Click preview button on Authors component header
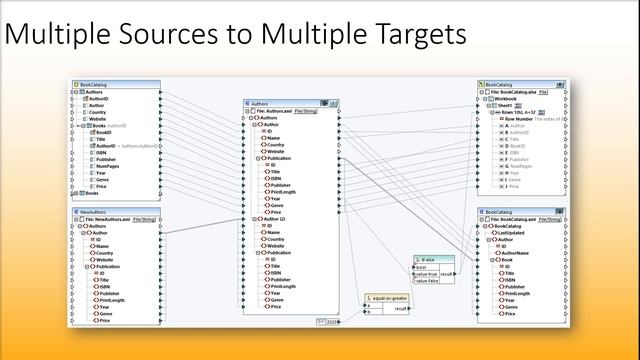Image resolution: width=640 pixels, height=360 pixels. point(324,104)
